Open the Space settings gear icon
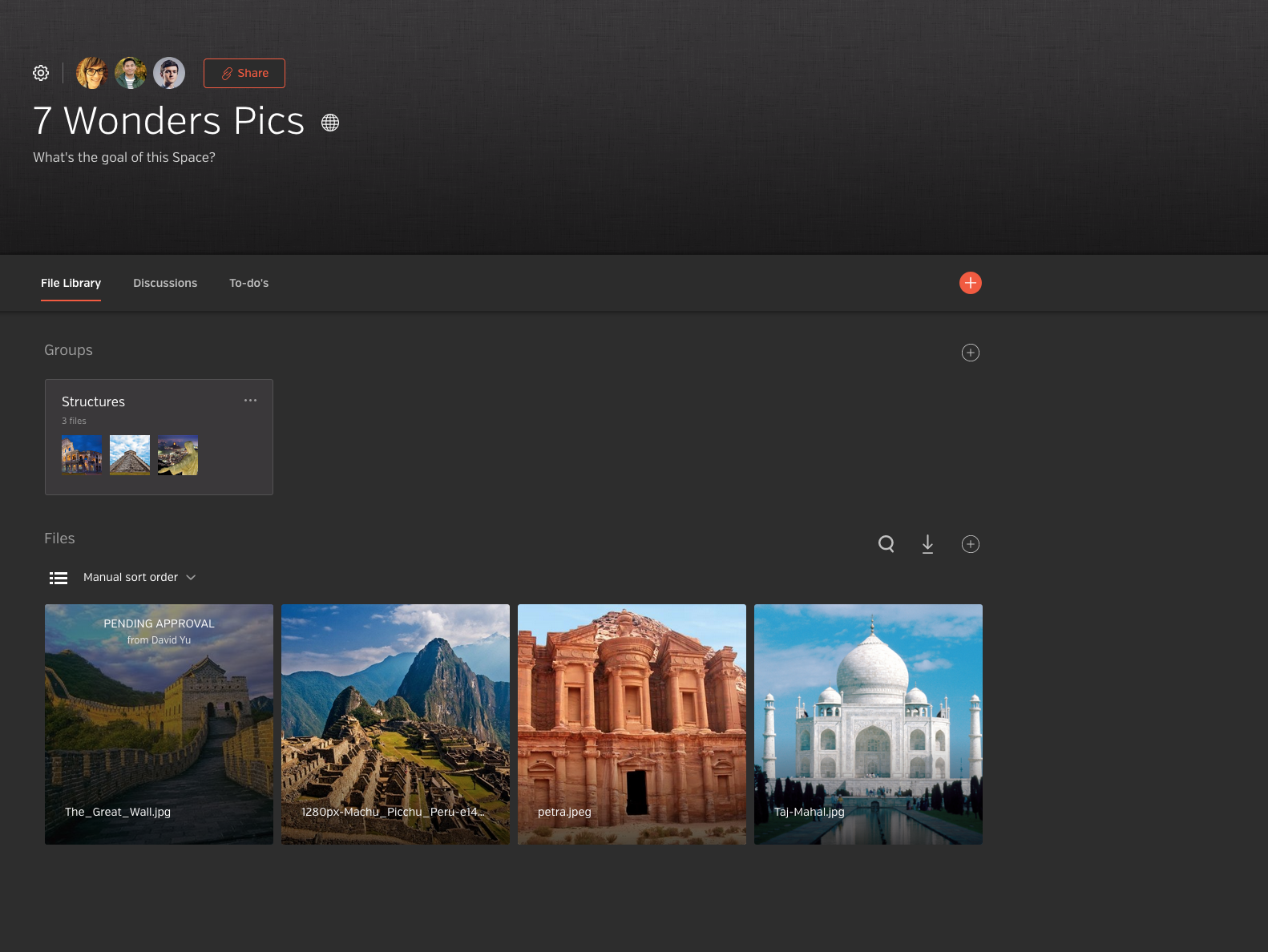The image size is (1268, 952). point(41,73)
